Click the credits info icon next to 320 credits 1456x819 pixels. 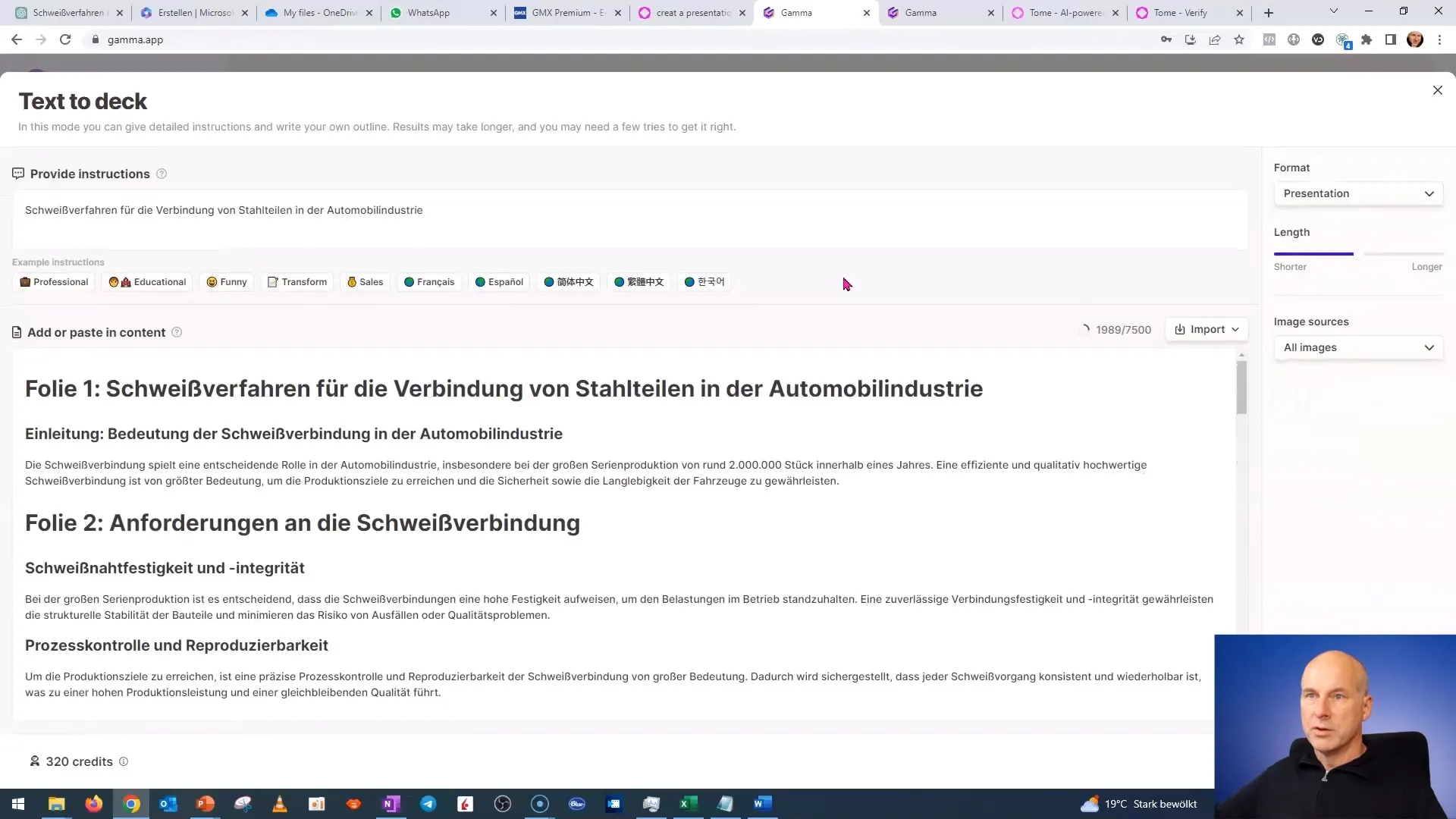[124, 761]
